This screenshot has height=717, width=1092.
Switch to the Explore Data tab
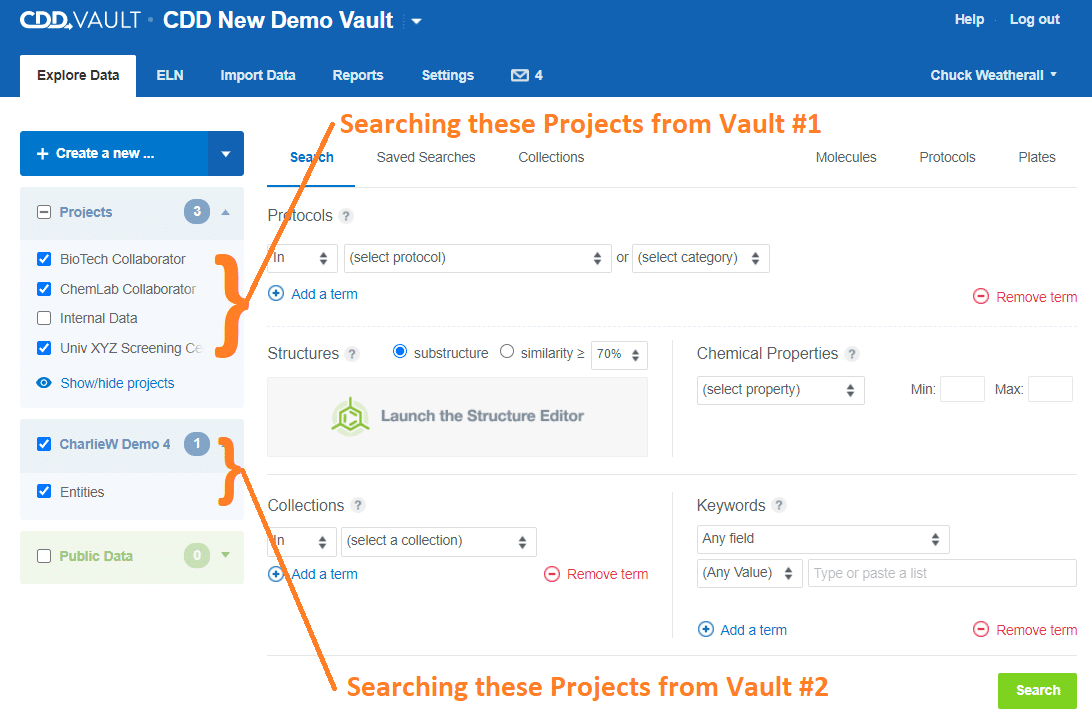[x=78, y=75]
